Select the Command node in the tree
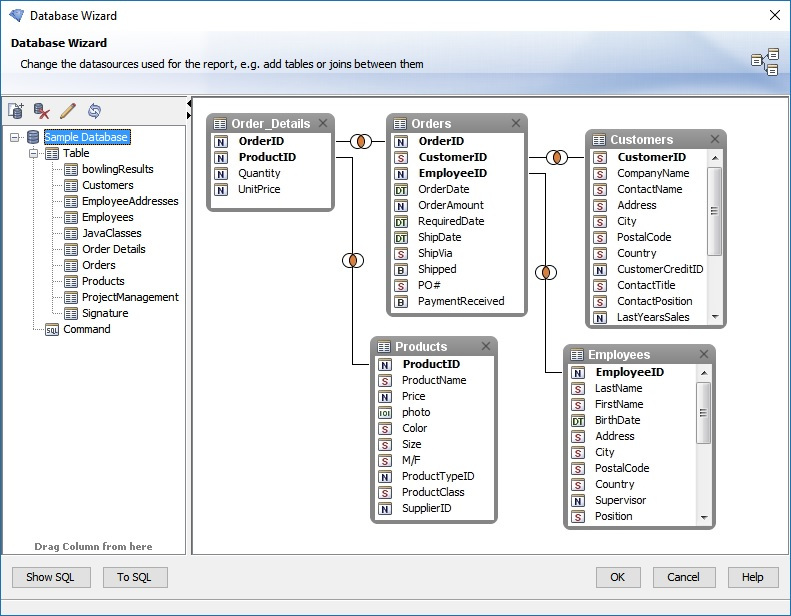This screenshot has width=791, height=616. coord(86,329)
